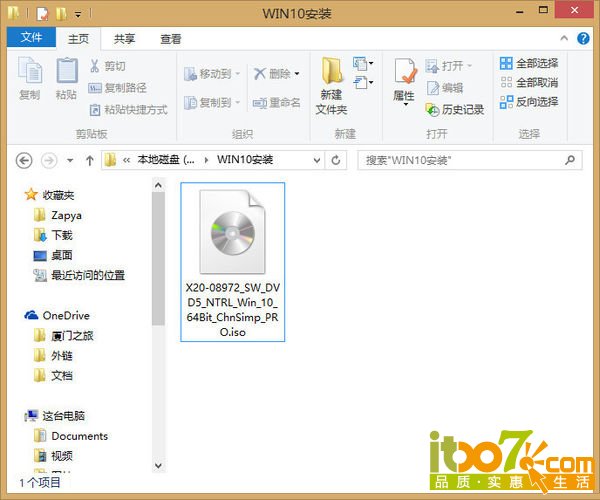Expand the address bar history dropdown
The image size is (600, 500).
click(x=317, y=160)
